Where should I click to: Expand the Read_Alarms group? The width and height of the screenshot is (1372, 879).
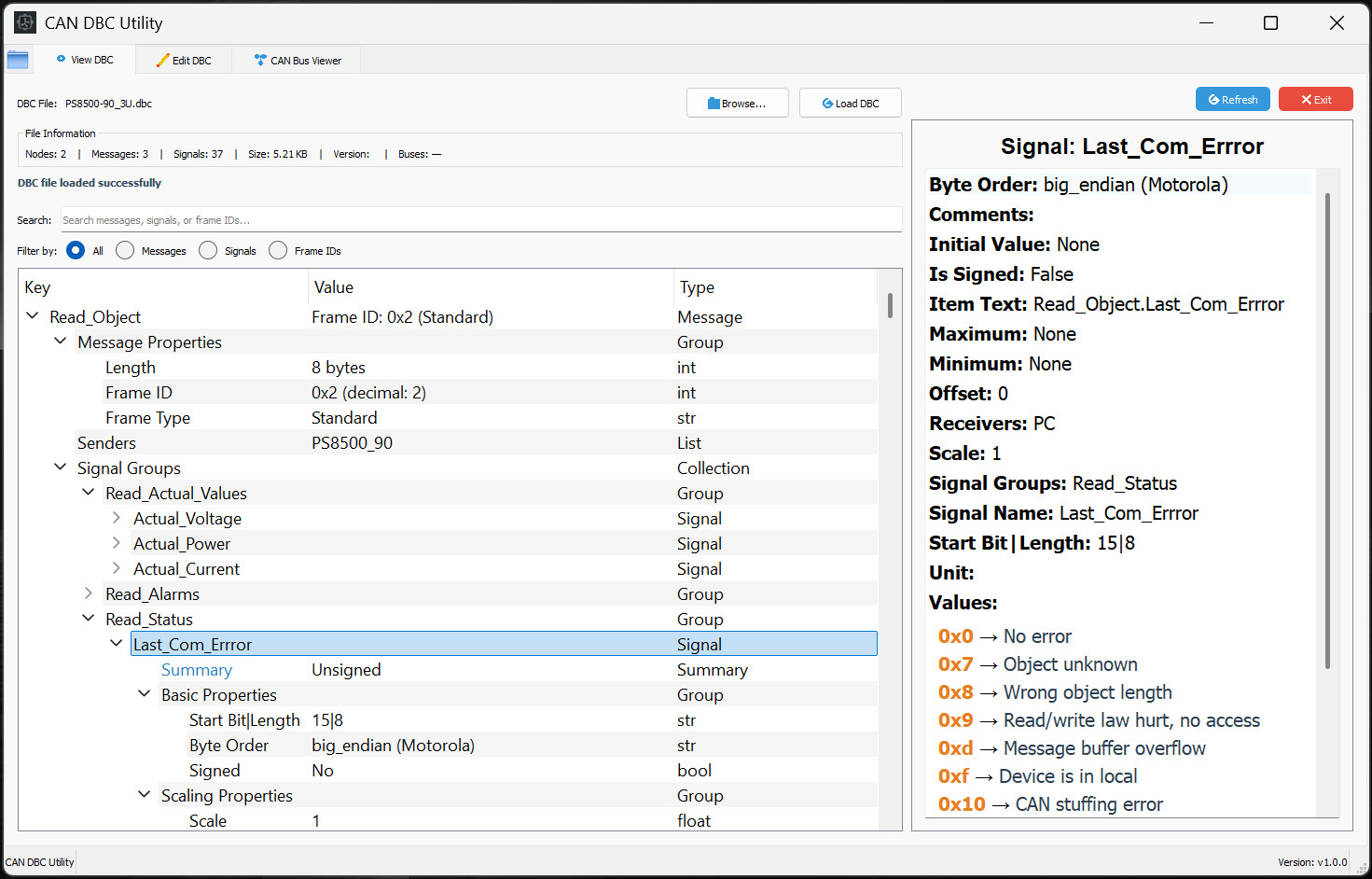(88, 593)
